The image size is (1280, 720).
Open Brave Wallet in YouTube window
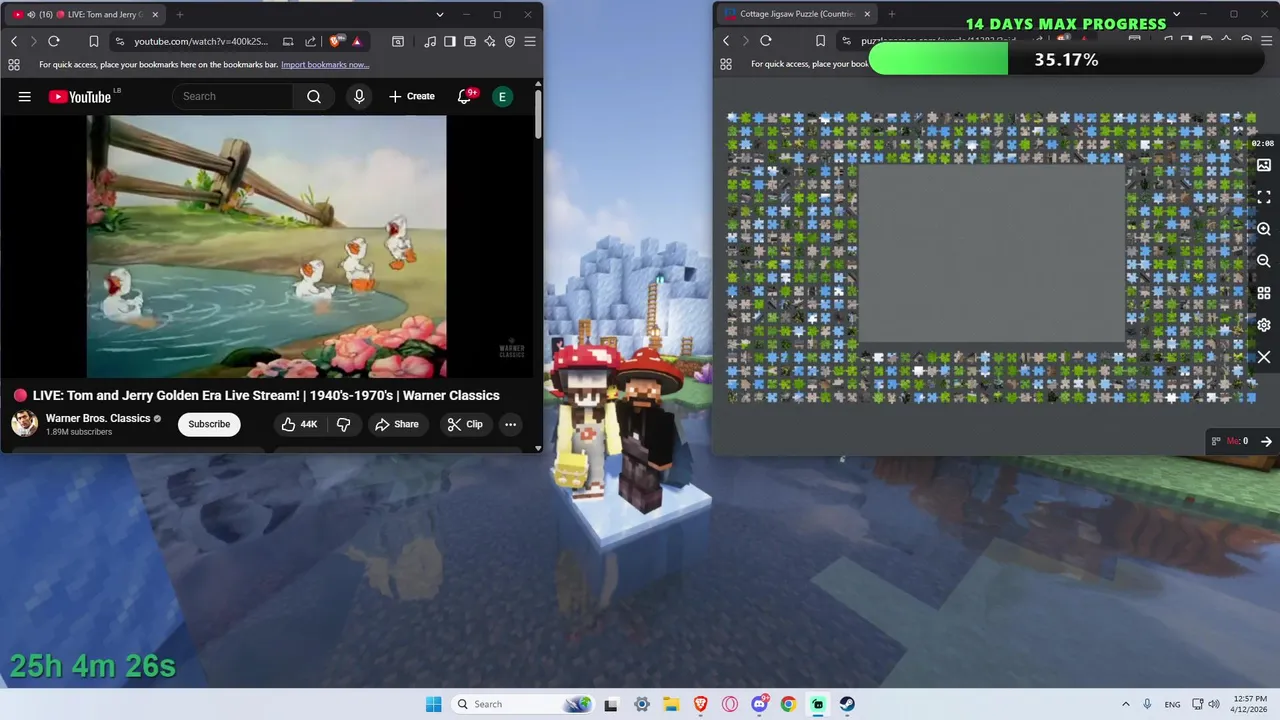470,41
